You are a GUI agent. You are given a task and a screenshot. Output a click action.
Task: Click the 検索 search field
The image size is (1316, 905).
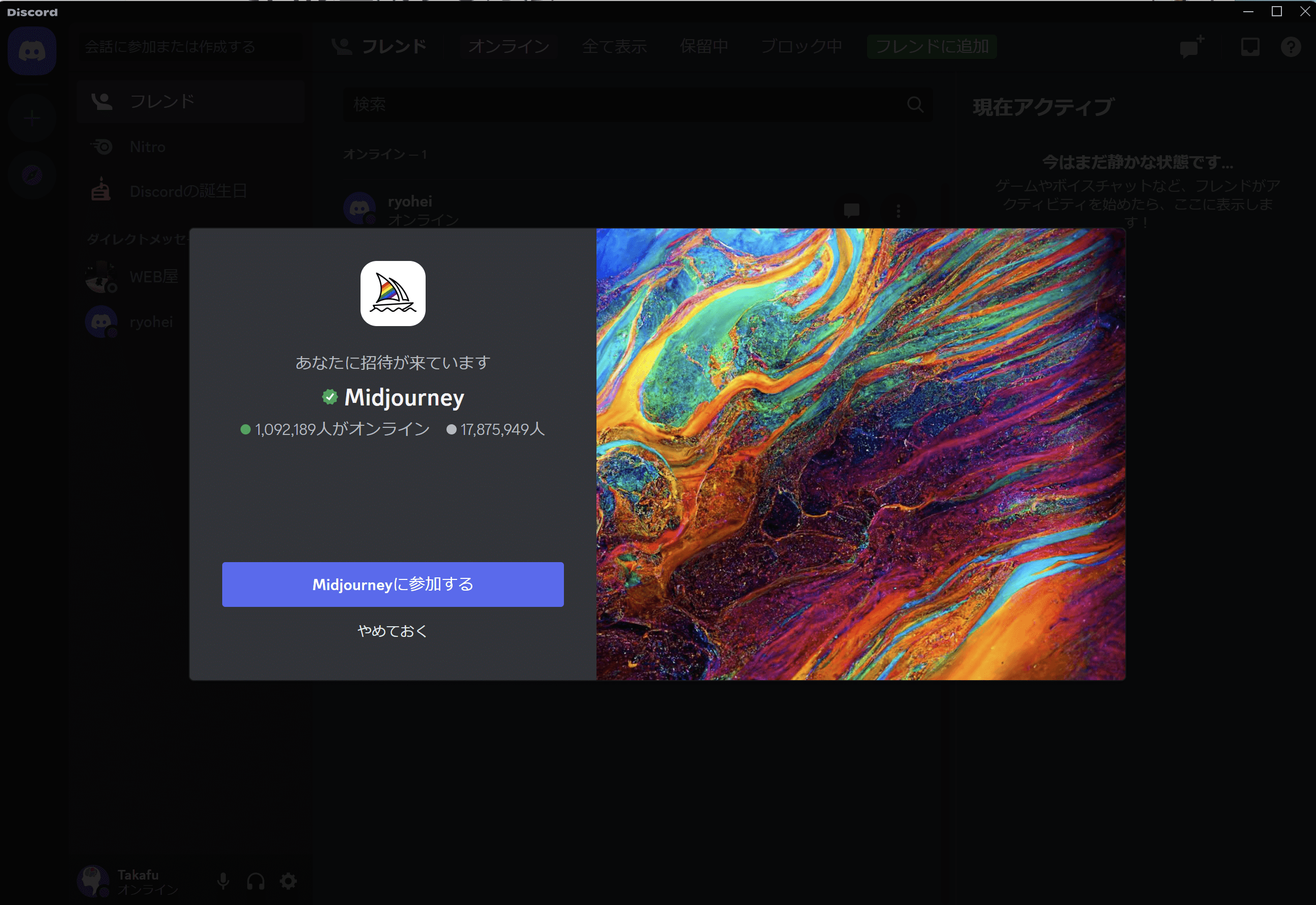click(x=623, y=104)
